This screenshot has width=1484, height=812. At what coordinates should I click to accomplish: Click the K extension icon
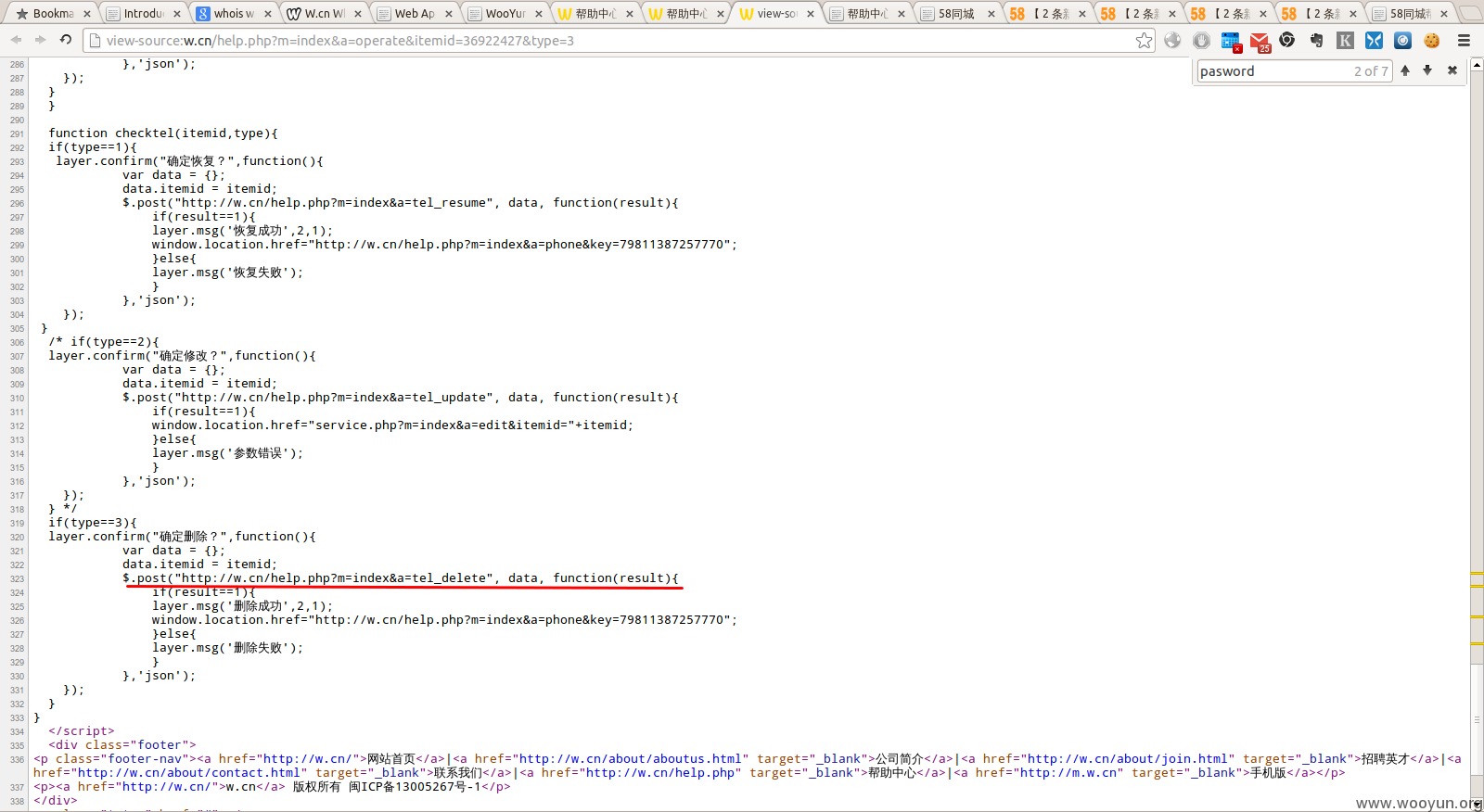point(1345,40)
